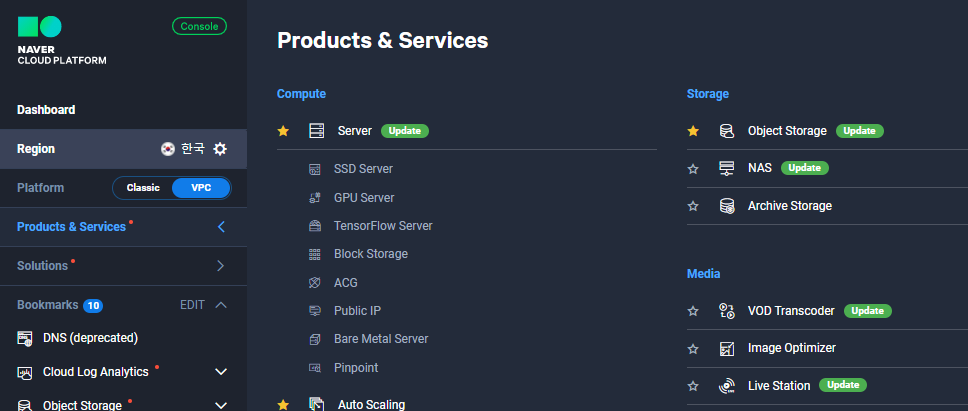
Task: Click the Live Station icon
Action: pyautogui.click(x=727, y=386)
